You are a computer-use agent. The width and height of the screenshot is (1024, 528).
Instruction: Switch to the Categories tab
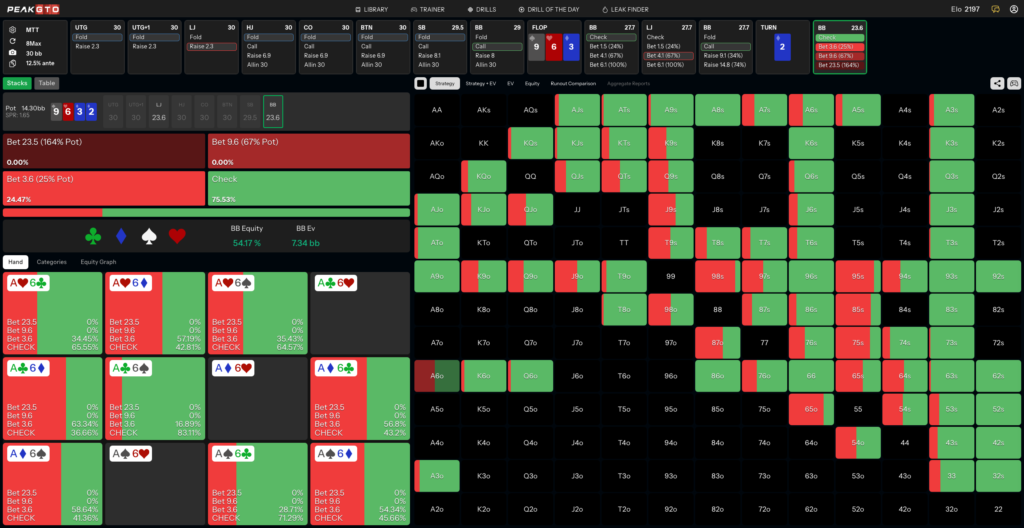(x=52, y=261)
